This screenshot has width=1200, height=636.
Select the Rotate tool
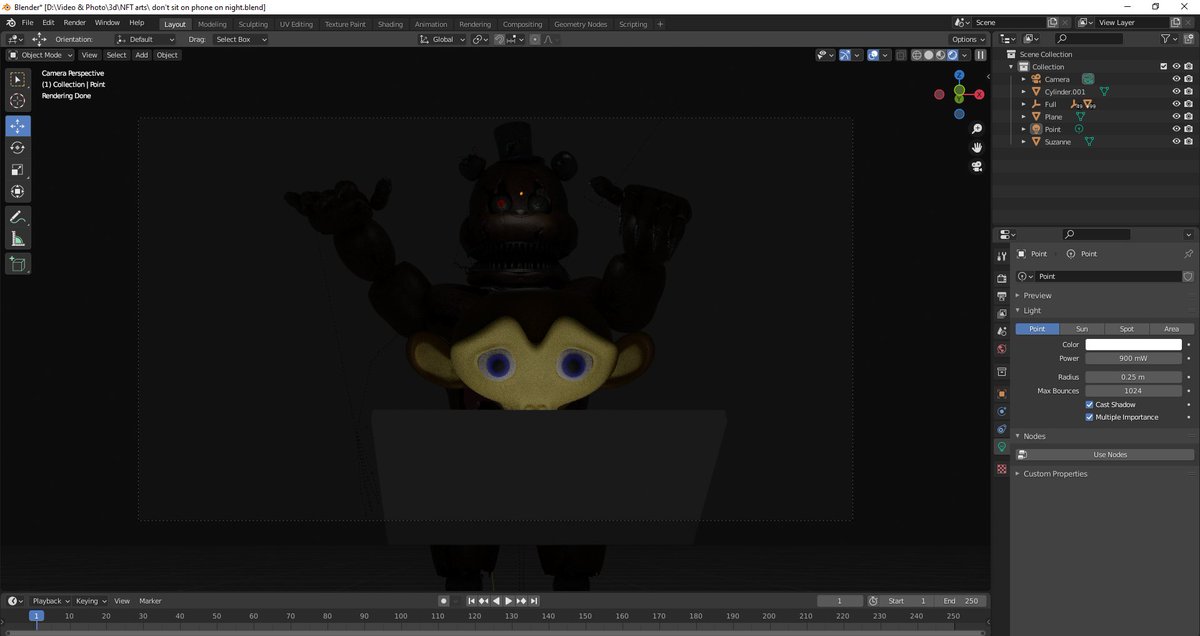click(17, 147)
